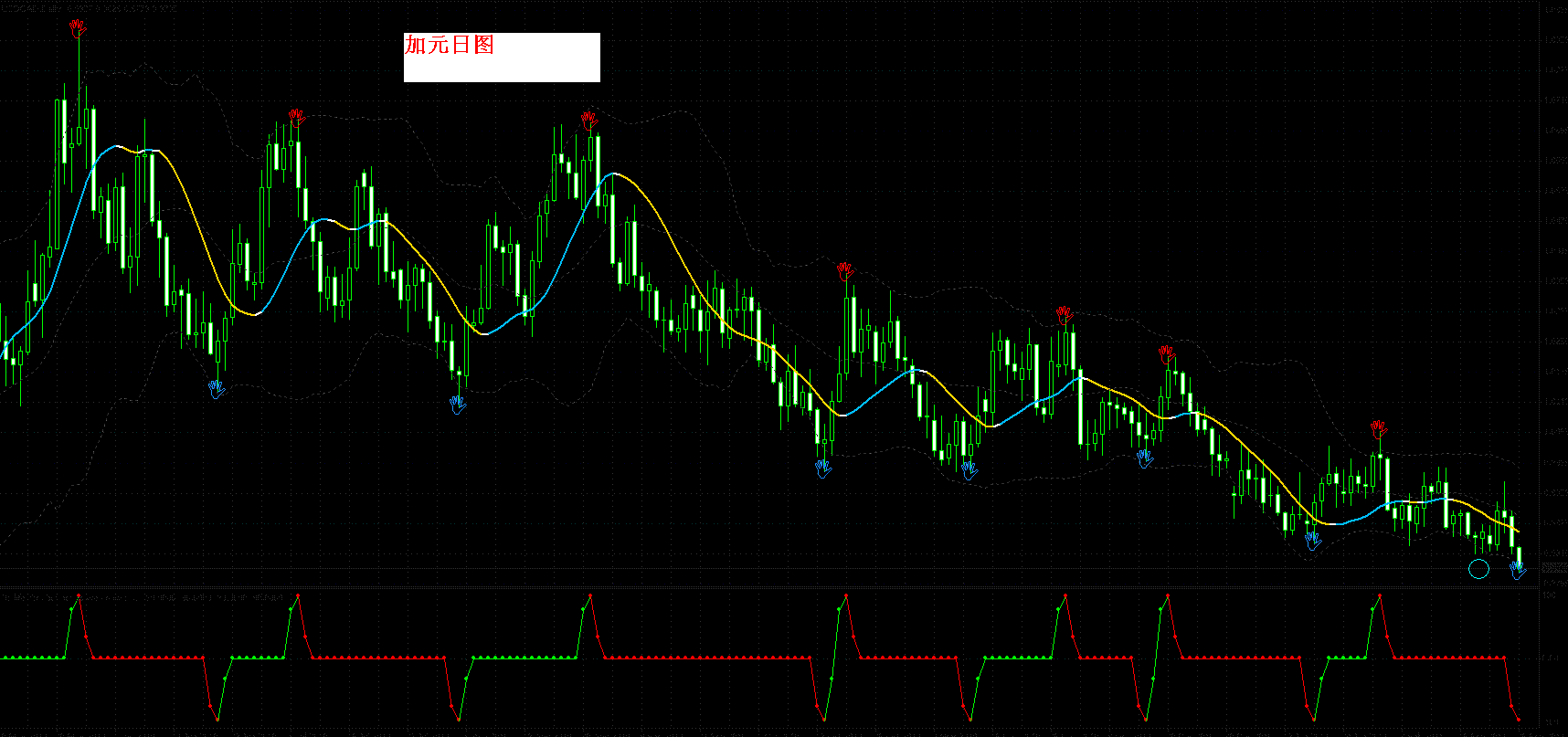Click the fourth blue hand buy signal from left
1568x737 pixels.
click(969, 470)
